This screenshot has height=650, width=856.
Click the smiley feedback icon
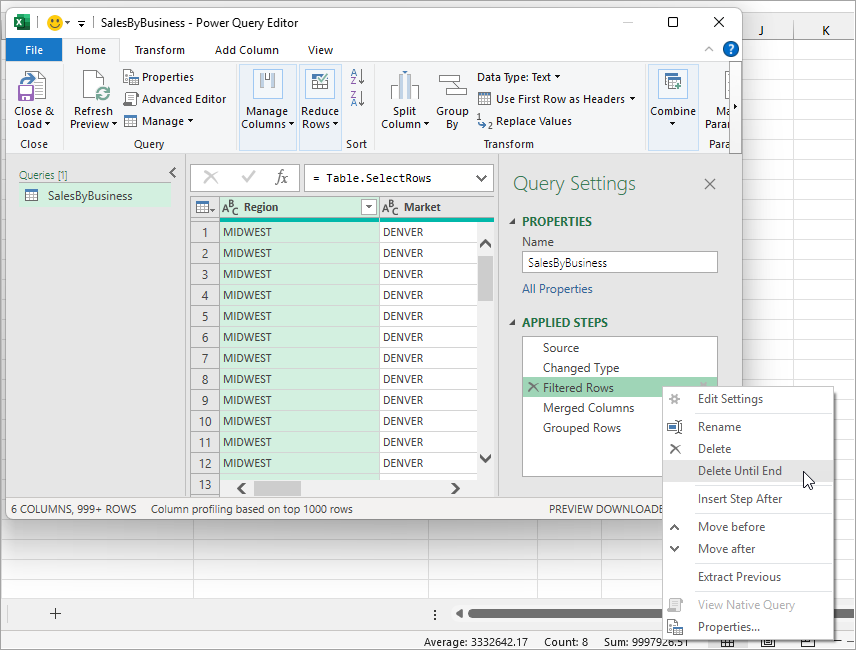coord(55,22)
